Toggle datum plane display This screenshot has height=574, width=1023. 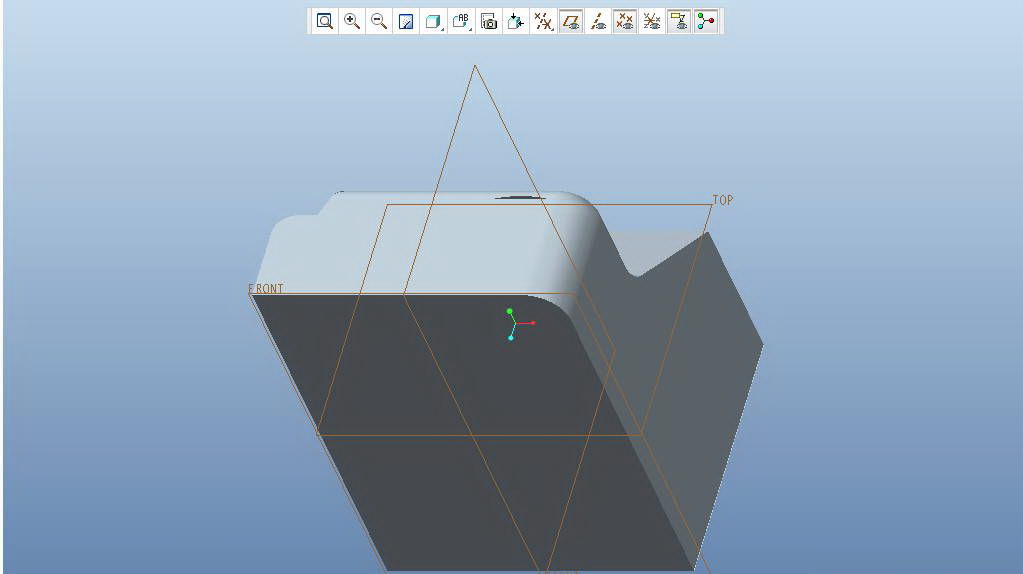(x=571, y=21)
